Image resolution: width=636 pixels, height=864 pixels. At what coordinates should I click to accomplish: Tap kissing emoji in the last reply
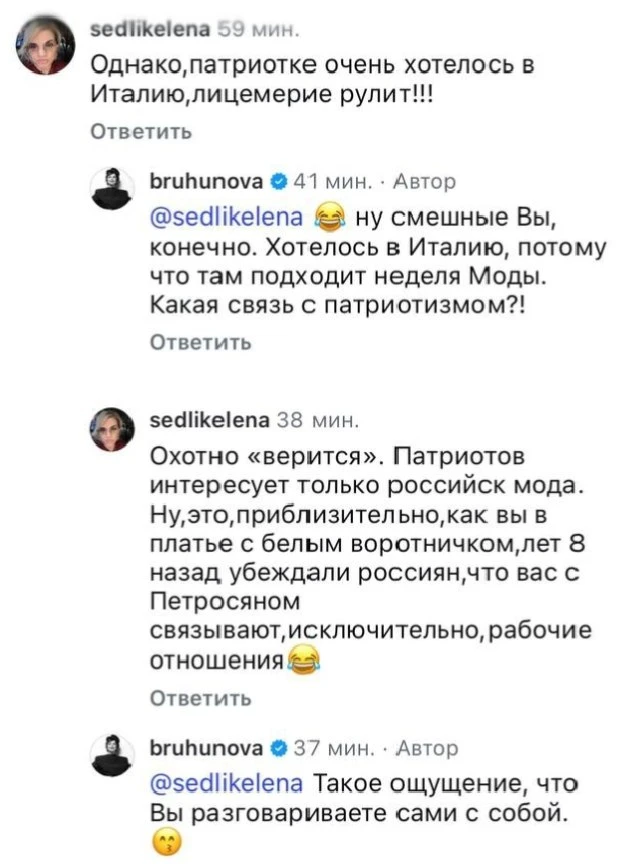(164, 843)
